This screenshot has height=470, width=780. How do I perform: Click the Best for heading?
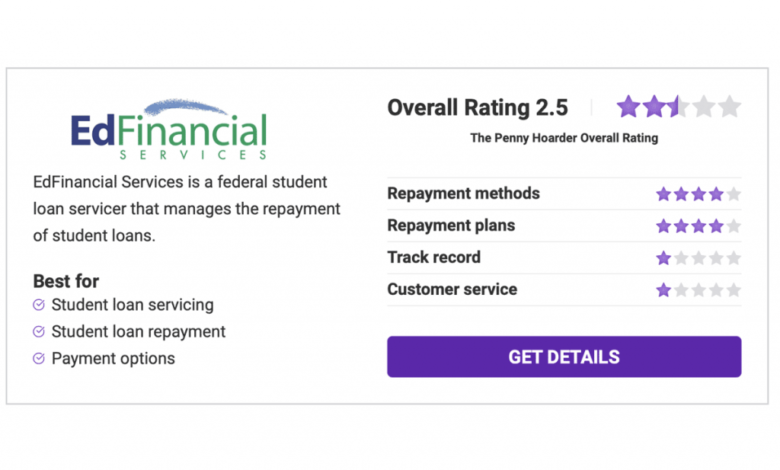click(x=66, y=281)
